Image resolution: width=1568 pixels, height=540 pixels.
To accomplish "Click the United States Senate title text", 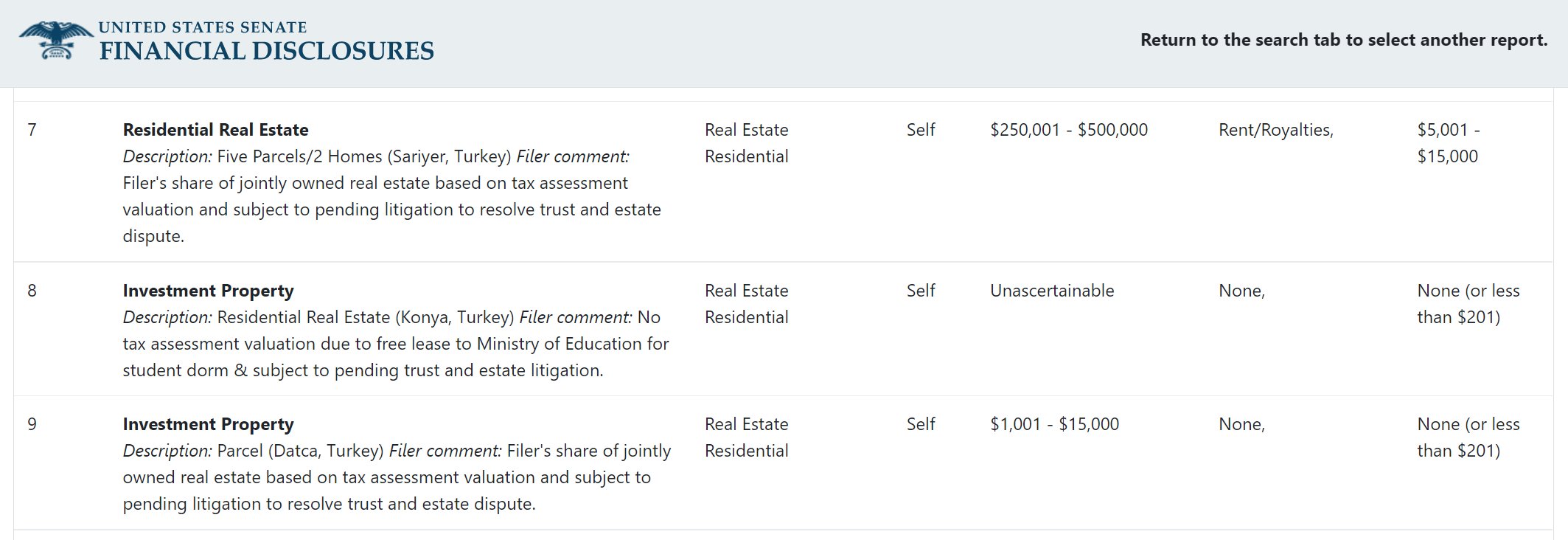I will tap(203, 27).
